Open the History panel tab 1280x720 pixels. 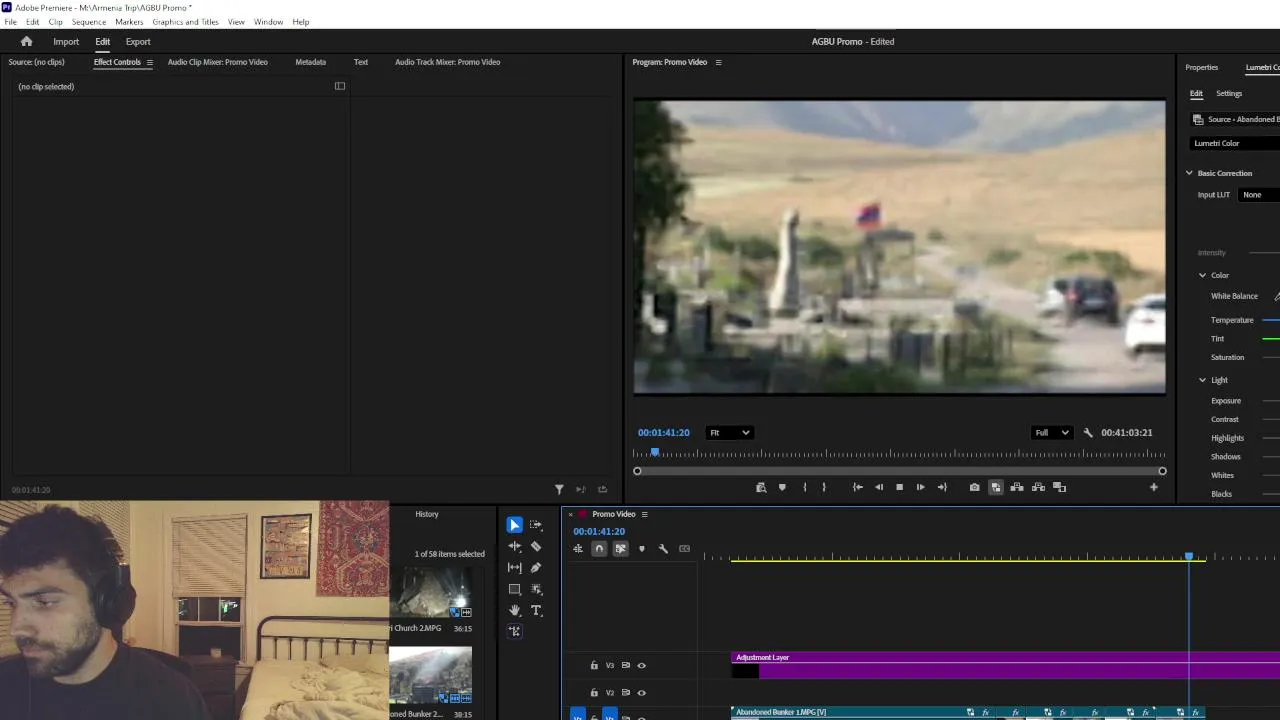[x=427, y=514]
